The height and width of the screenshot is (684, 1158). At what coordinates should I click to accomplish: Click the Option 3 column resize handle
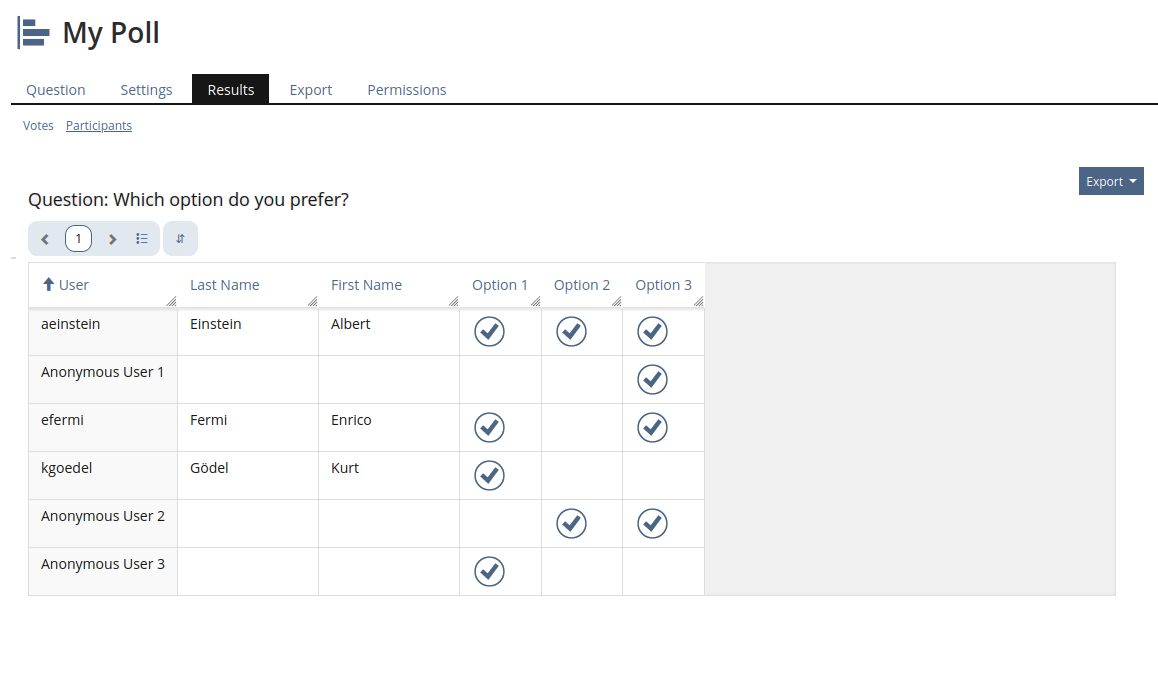[x=698, y=301]
